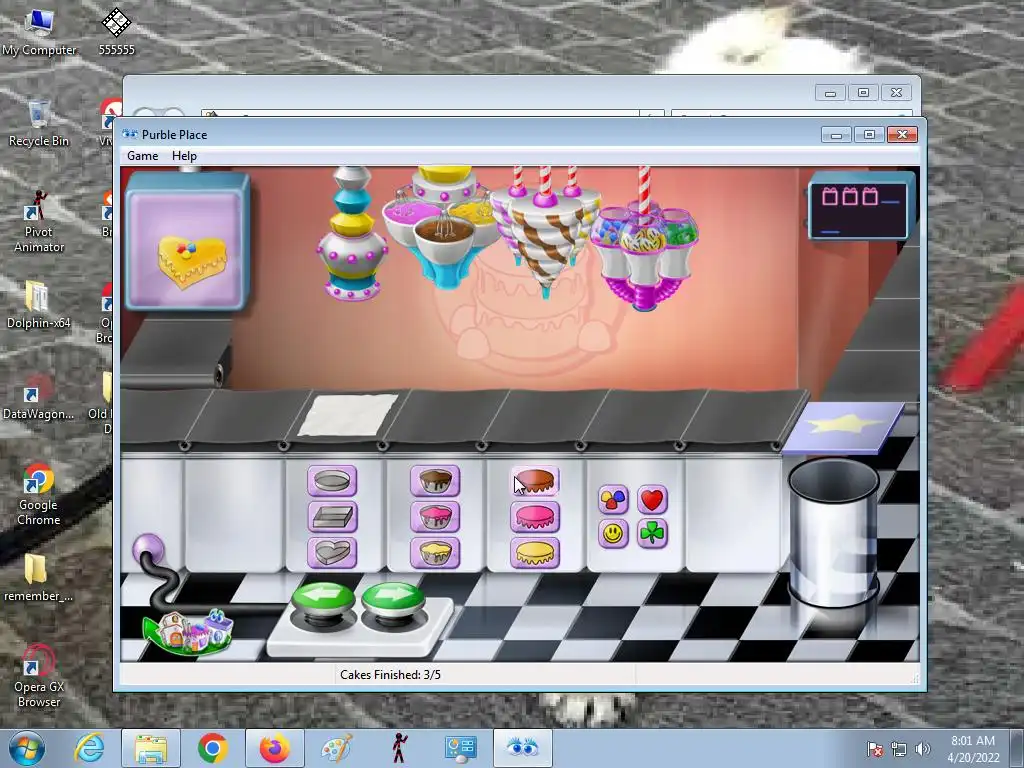The height and width of the screenshot is (768, 1024).
Task: Click the cake order preview screen
Action: 187,241
